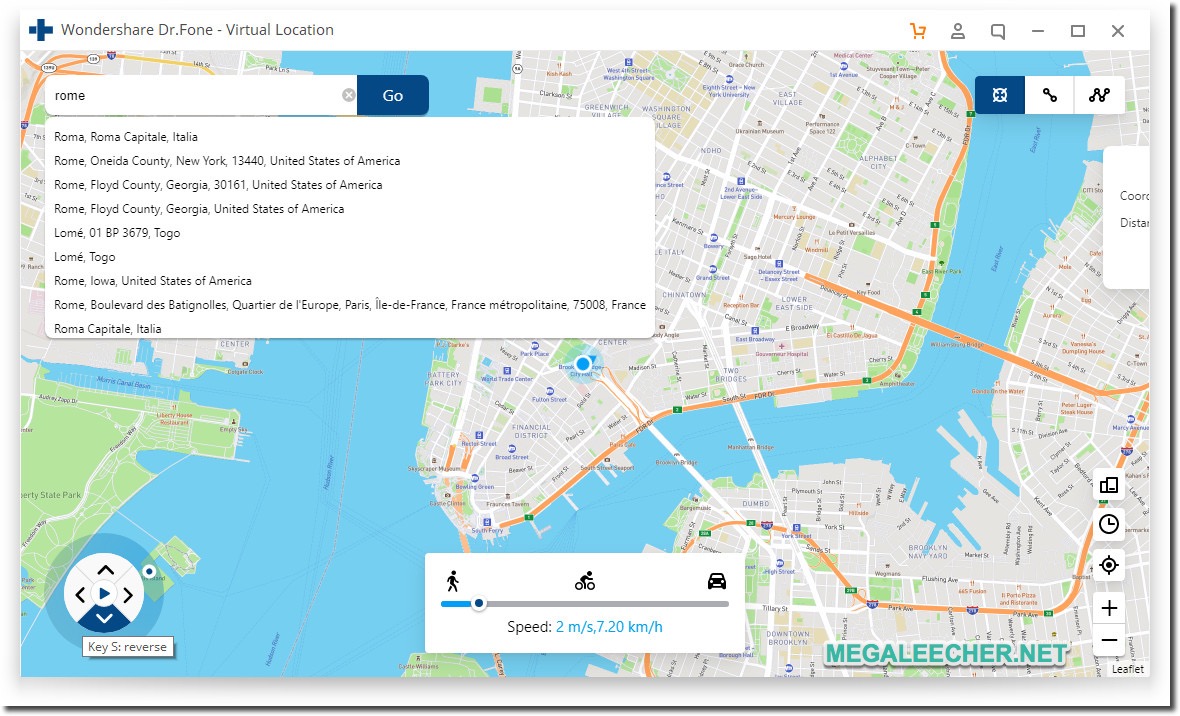
Task: Choose walking speed icon
Action: tap(452, 580)
